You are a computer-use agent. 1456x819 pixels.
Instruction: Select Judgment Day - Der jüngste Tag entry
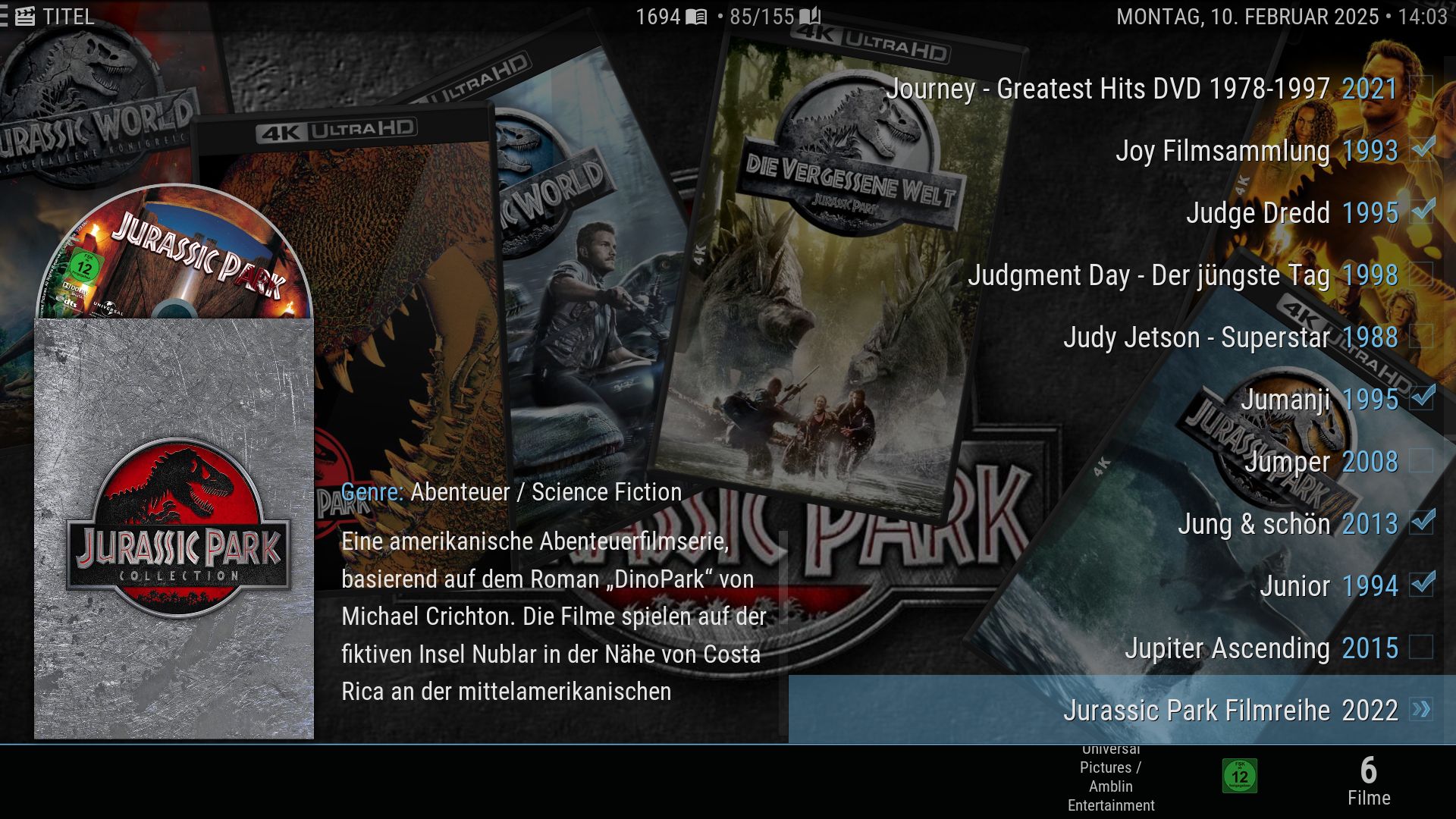(1122, 275)
